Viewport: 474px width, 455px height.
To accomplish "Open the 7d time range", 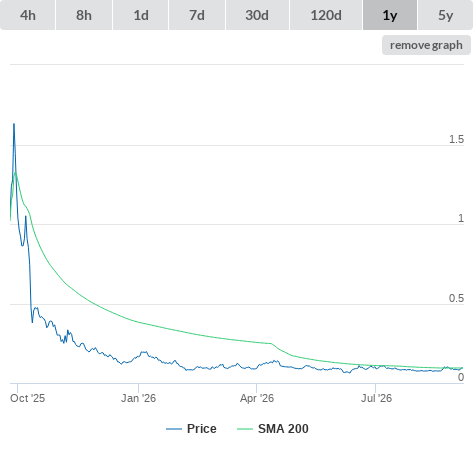I will pyautogui.click(x=197, y=15).
